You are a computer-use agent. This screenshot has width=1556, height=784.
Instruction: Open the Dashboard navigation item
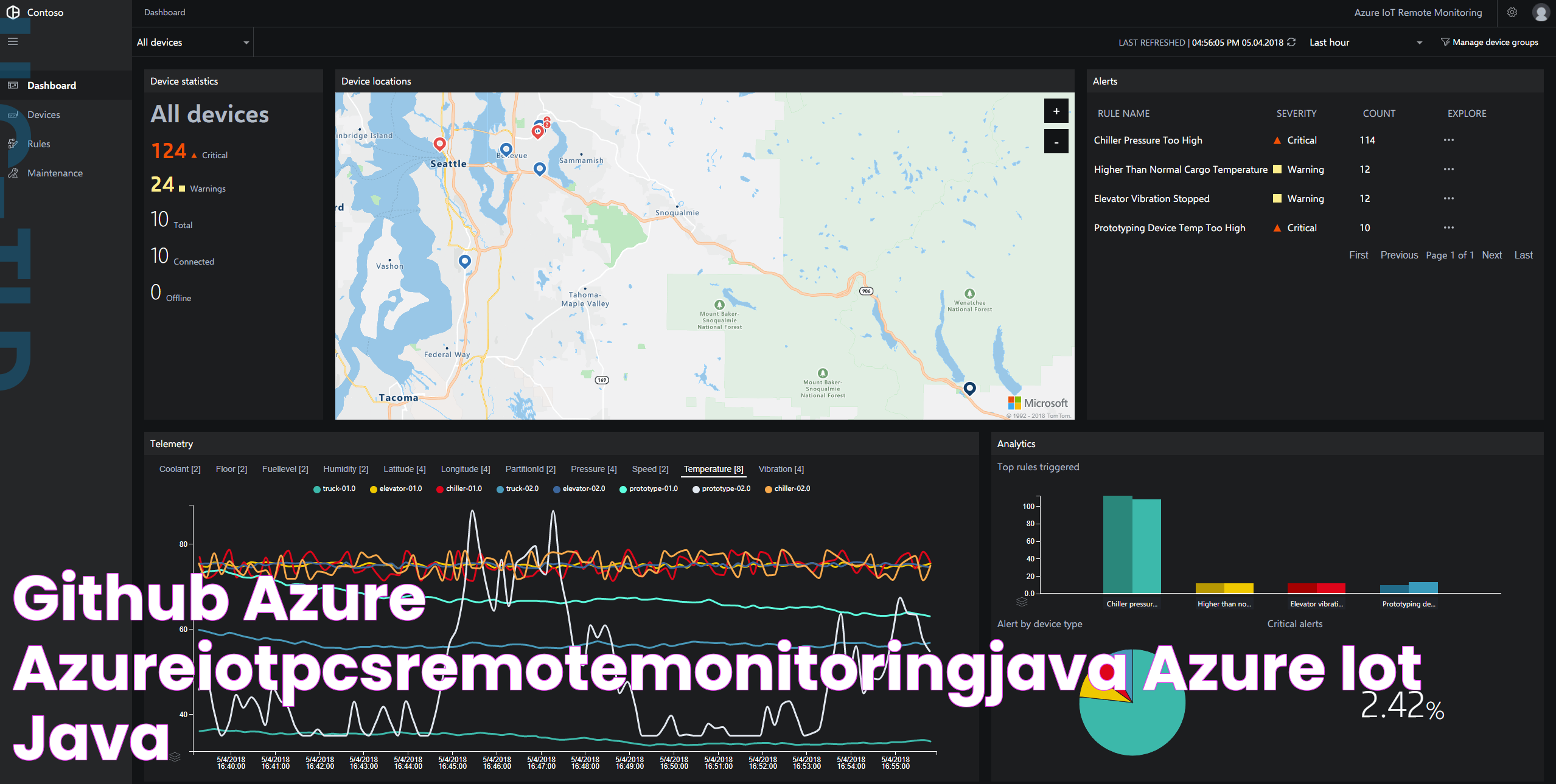[66, 85]
